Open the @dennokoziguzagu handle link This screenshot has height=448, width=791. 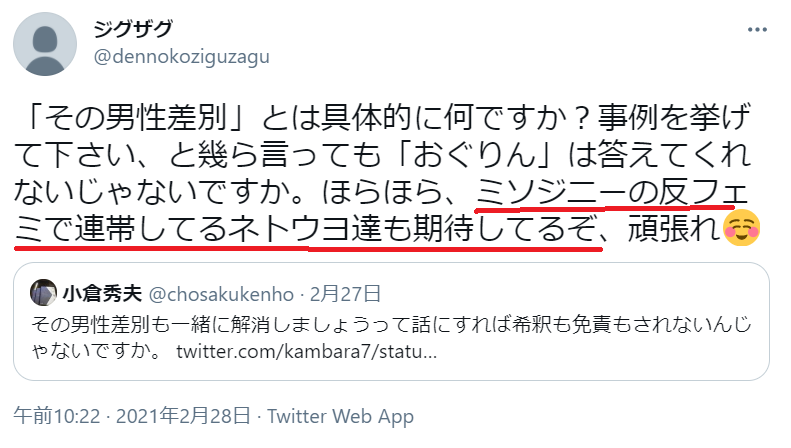pyautogui.click(x=182, y=57)
